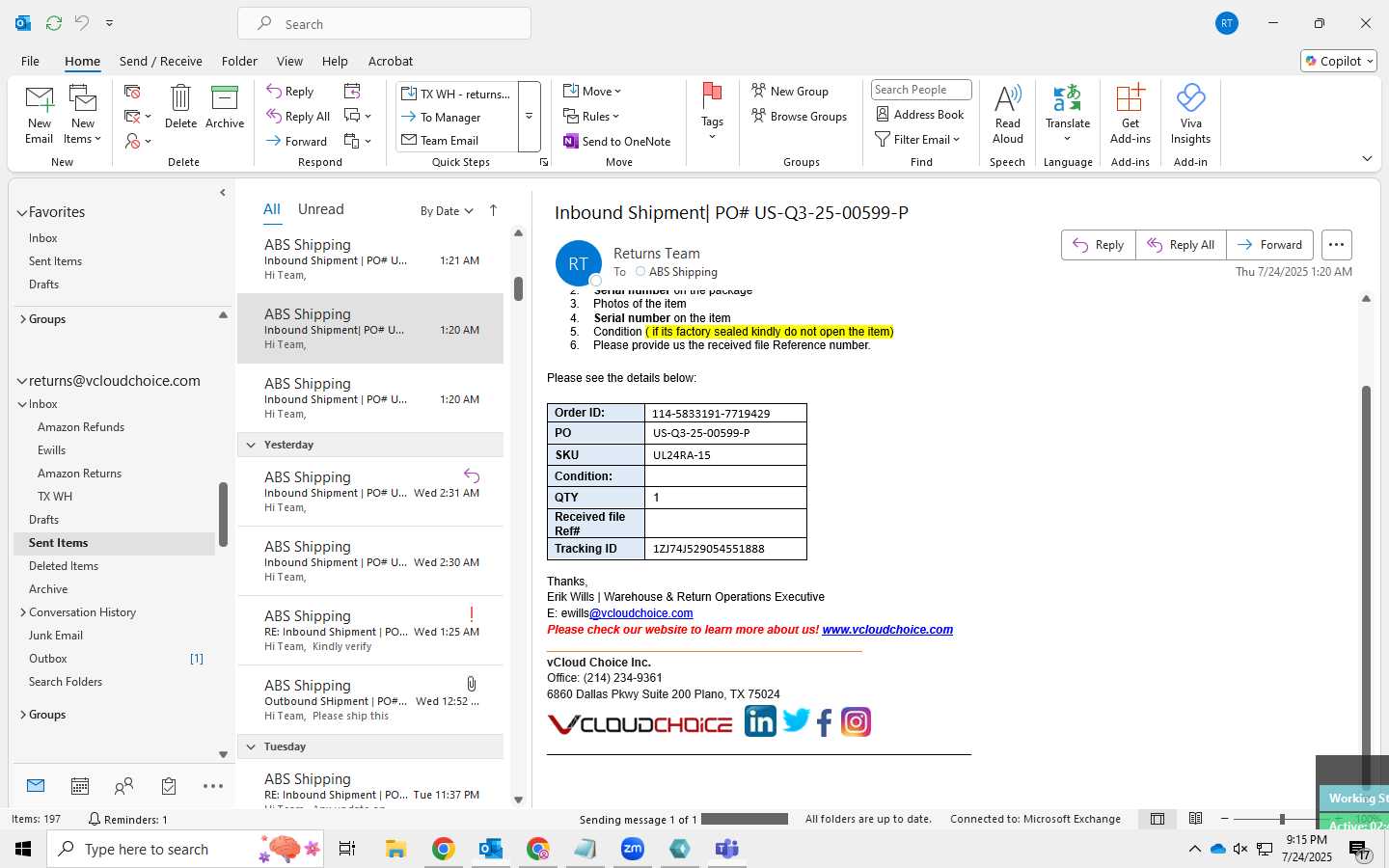Click the www.vcloudchoice.com link
Screen dimensions: 1389x868
click(x=887, y=630)
